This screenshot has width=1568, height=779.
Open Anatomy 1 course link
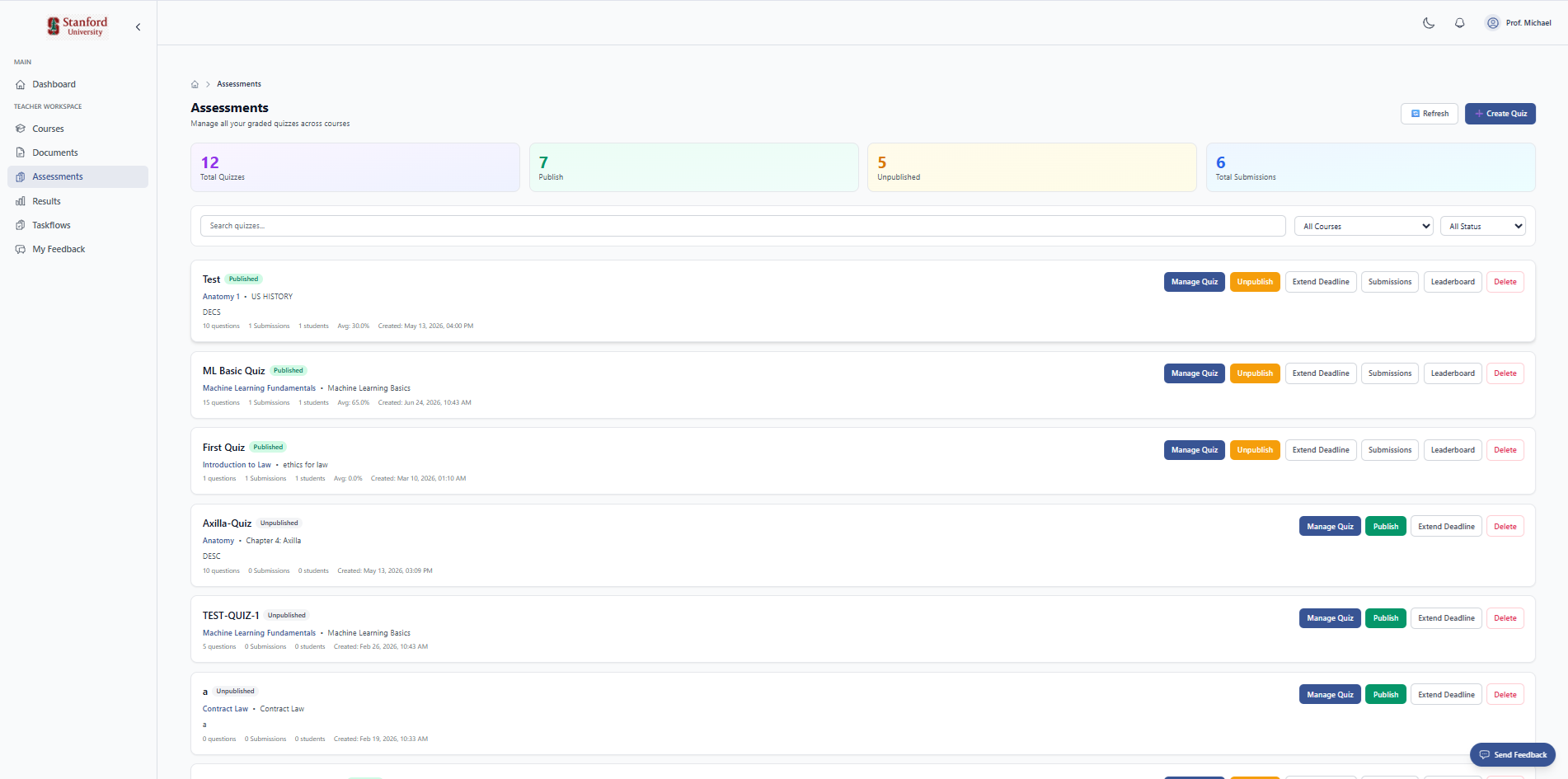click(221, 297)
